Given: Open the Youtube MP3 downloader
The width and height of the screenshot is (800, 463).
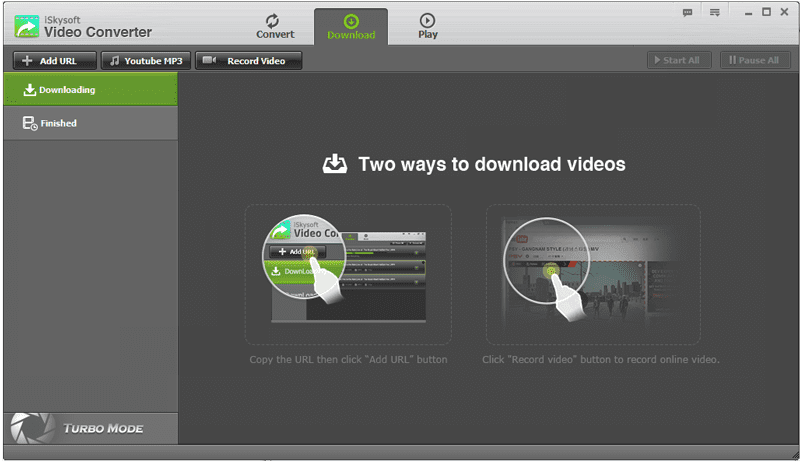Looking at the screenshot, I should [146, 61].
